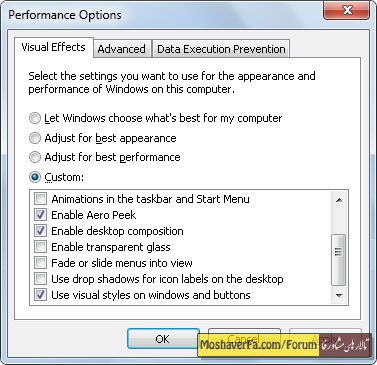Close the Performance Options dialog
The width and height of the screenshot is (377, 365).
346,10
